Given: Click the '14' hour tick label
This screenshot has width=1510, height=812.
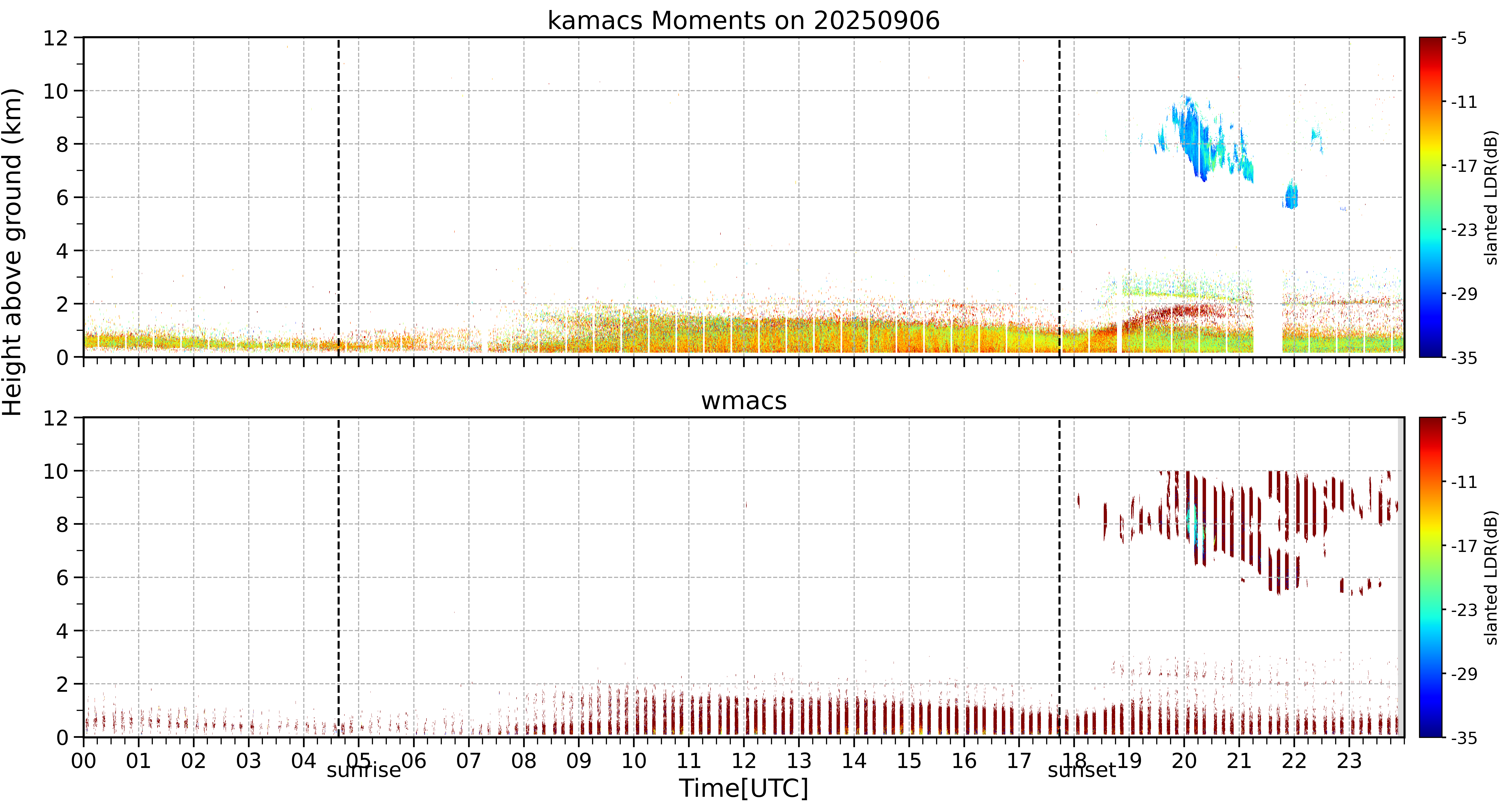Looking at the screenshot, I should 854,761.
